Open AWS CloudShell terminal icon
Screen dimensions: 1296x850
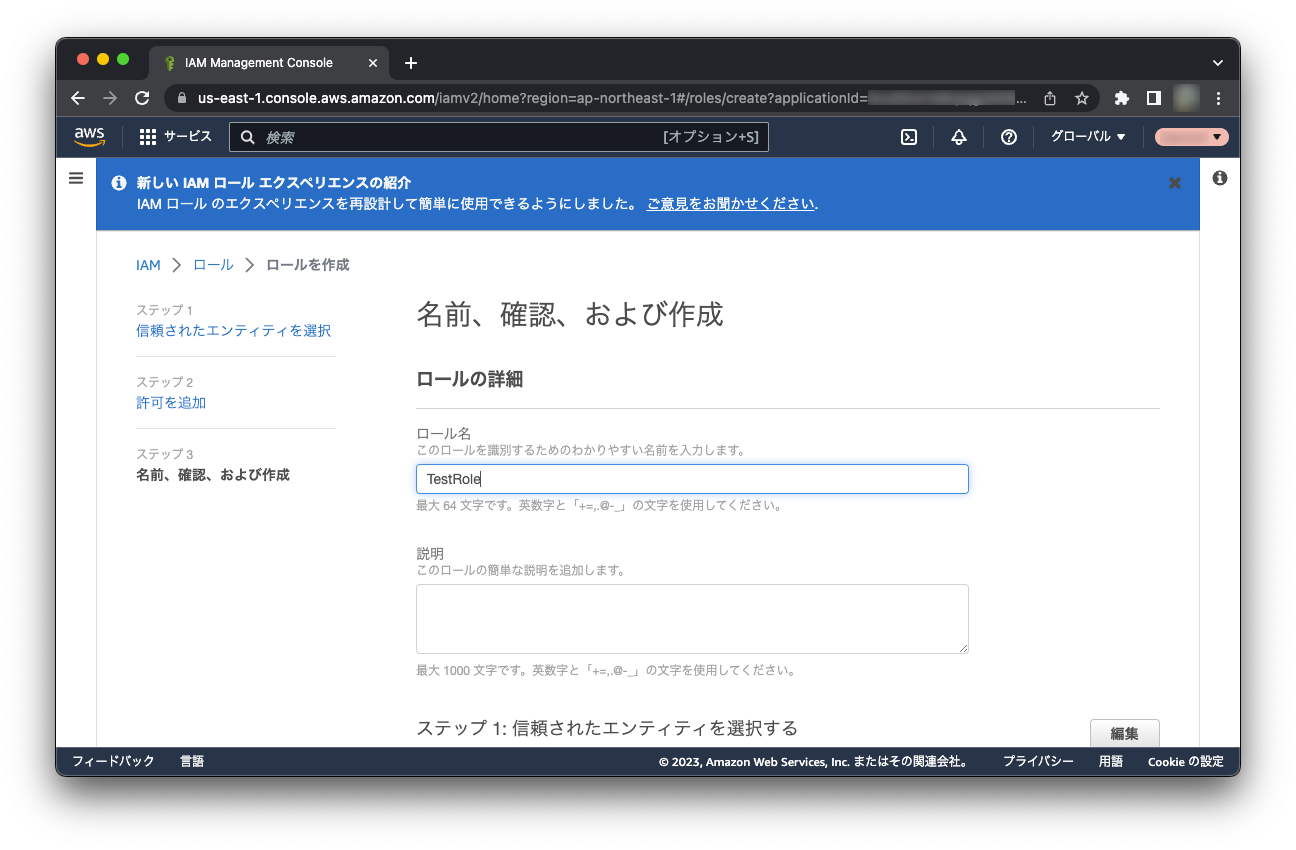(909, 137)
